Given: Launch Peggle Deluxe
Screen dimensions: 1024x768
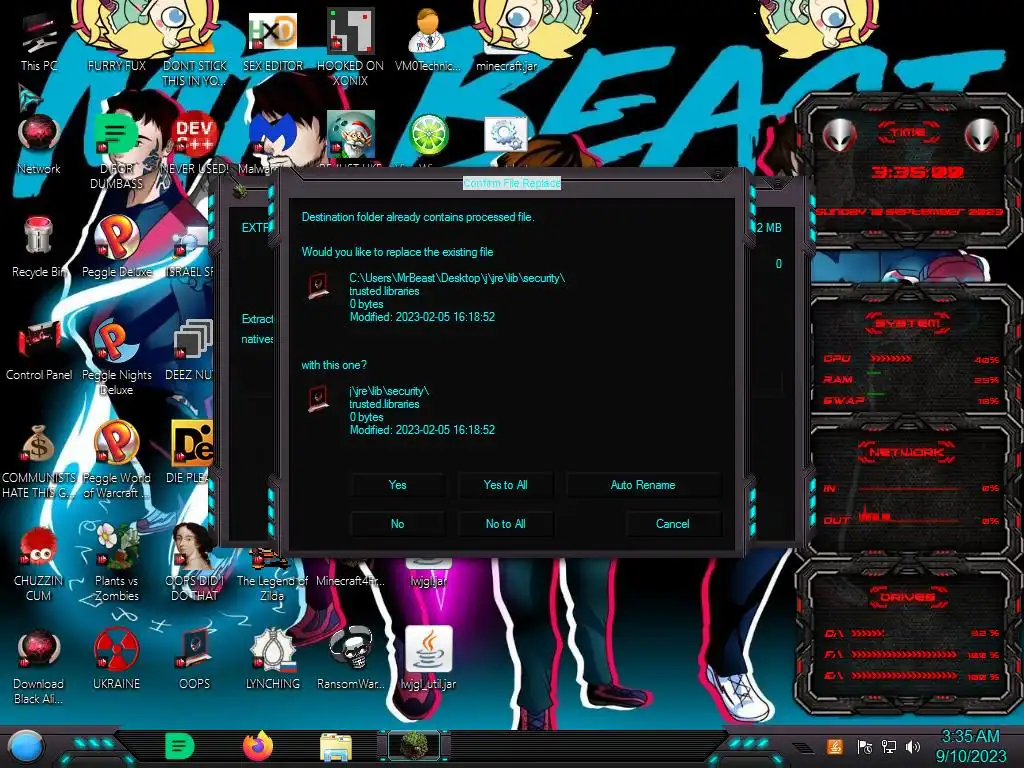Looking at the screenshot, I should pos(117,247).
